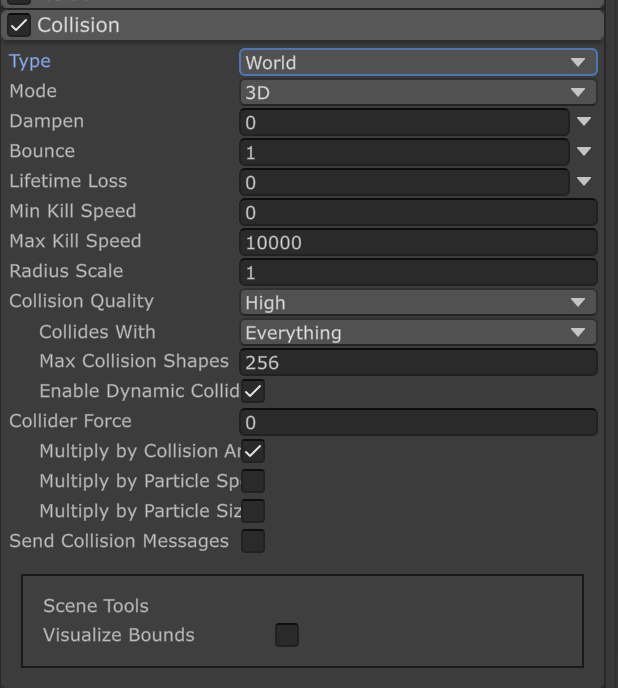Expand the Collision Quality dropdown

(x=418, y=302)
